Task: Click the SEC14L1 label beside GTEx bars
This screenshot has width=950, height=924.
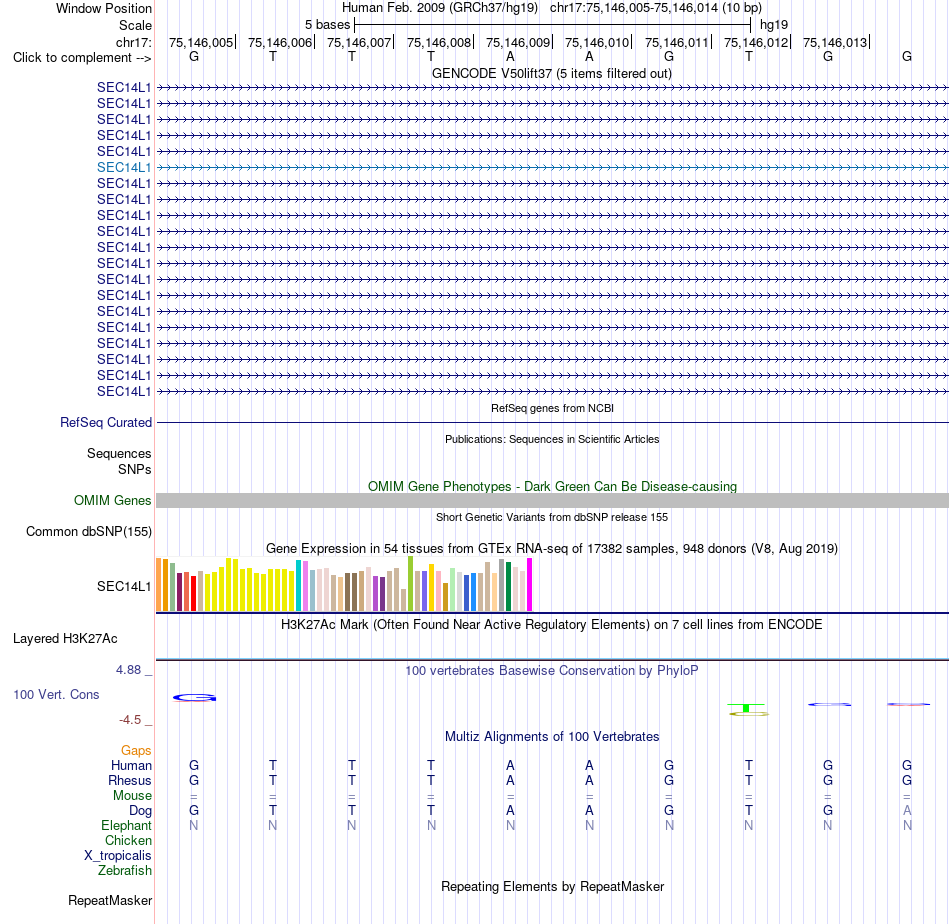Action: [x=124, y=586]
